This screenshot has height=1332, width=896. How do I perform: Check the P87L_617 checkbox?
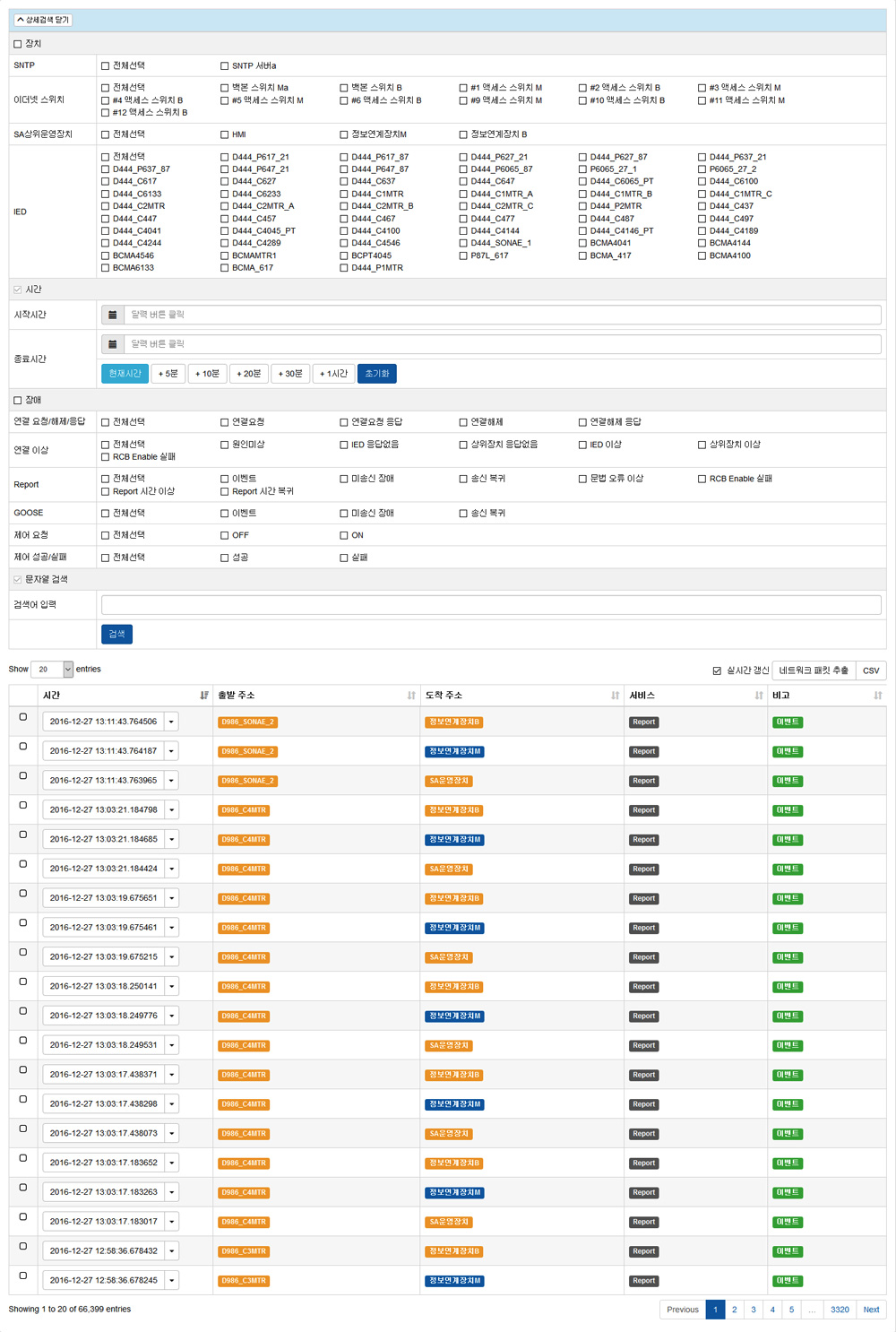click(463, 255)
